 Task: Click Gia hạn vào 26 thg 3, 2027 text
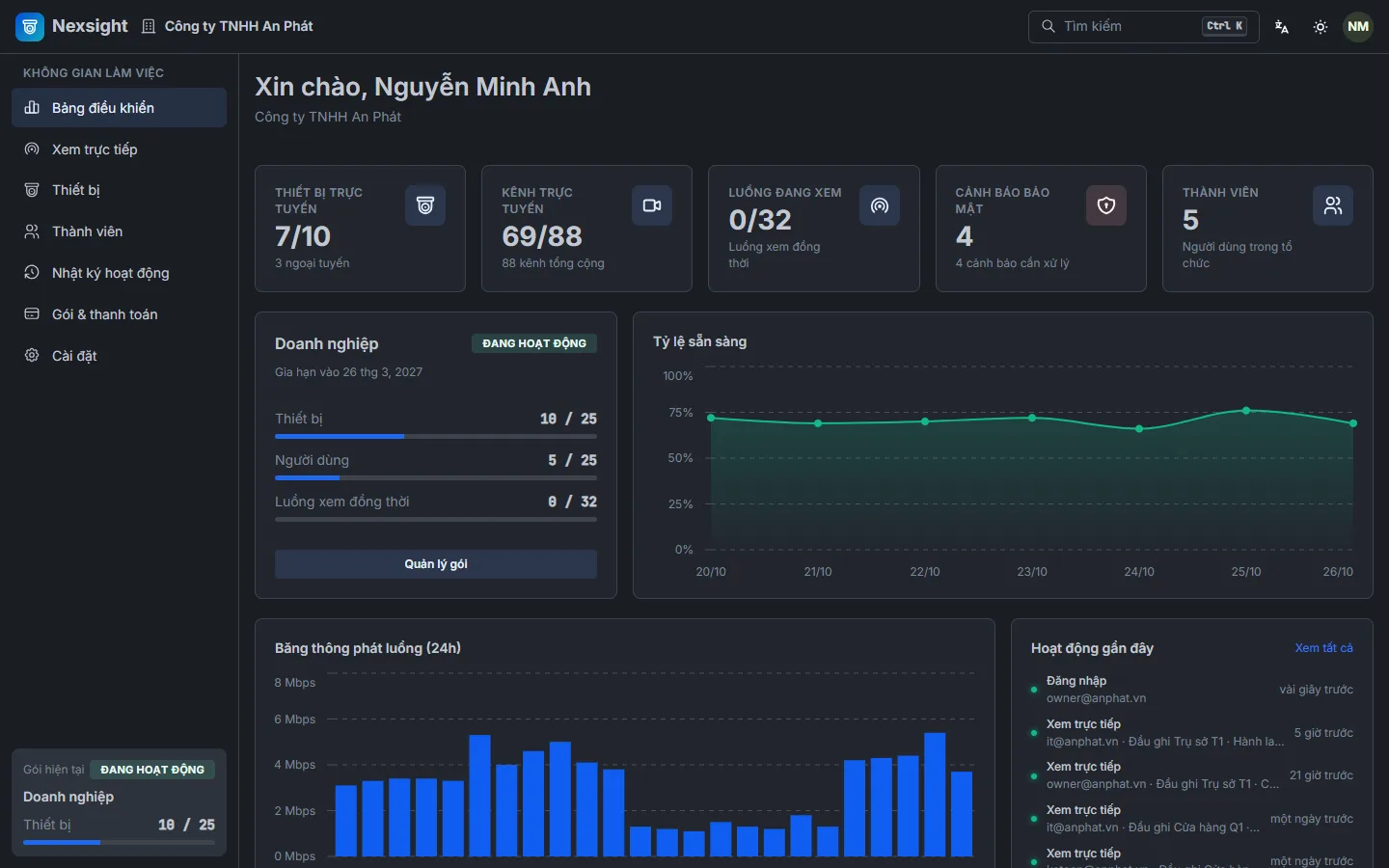pos(348,372)
